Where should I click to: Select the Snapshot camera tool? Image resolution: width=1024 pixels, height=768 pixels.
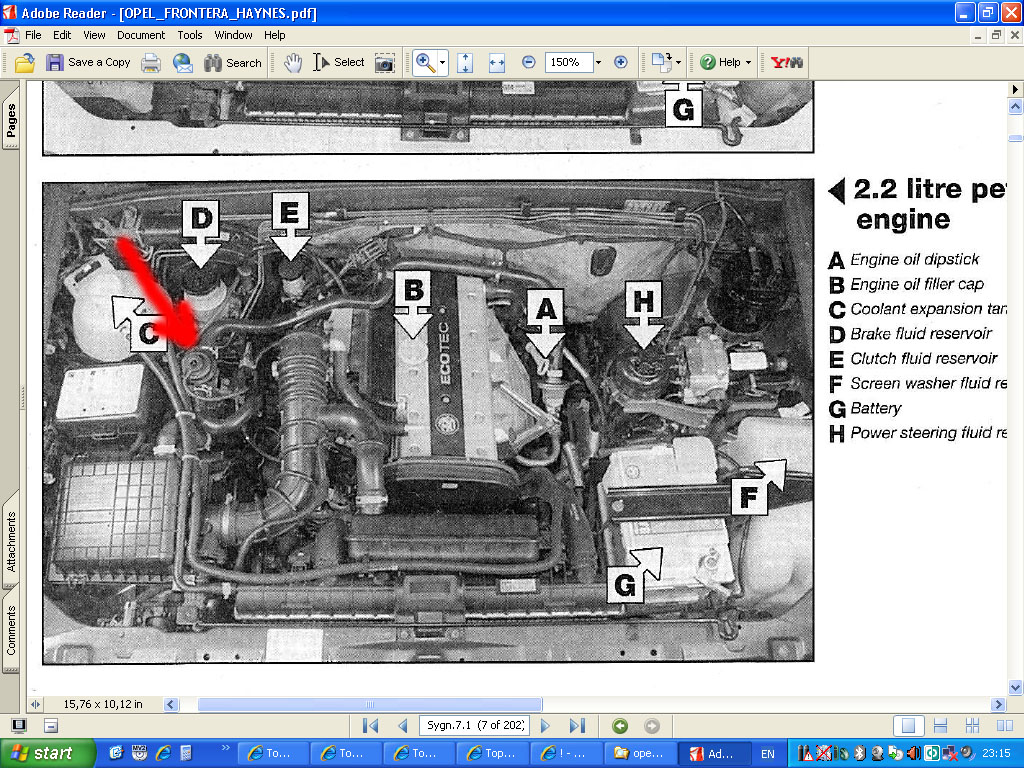[384, 63]
